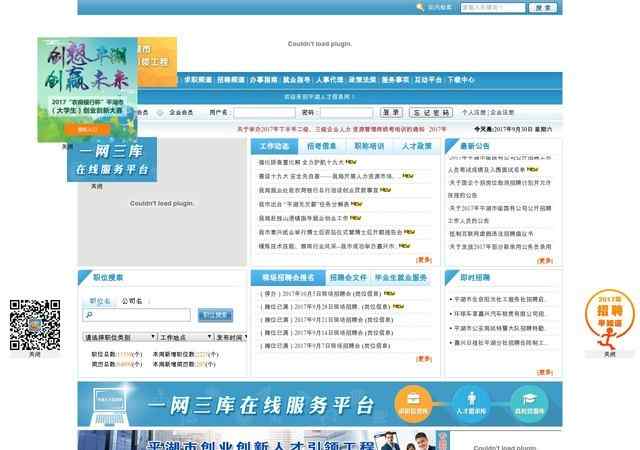Click the 职位搜索 search button
This screenshot has width=640, height=450.
pyautogui.click(x=215, y=315)
